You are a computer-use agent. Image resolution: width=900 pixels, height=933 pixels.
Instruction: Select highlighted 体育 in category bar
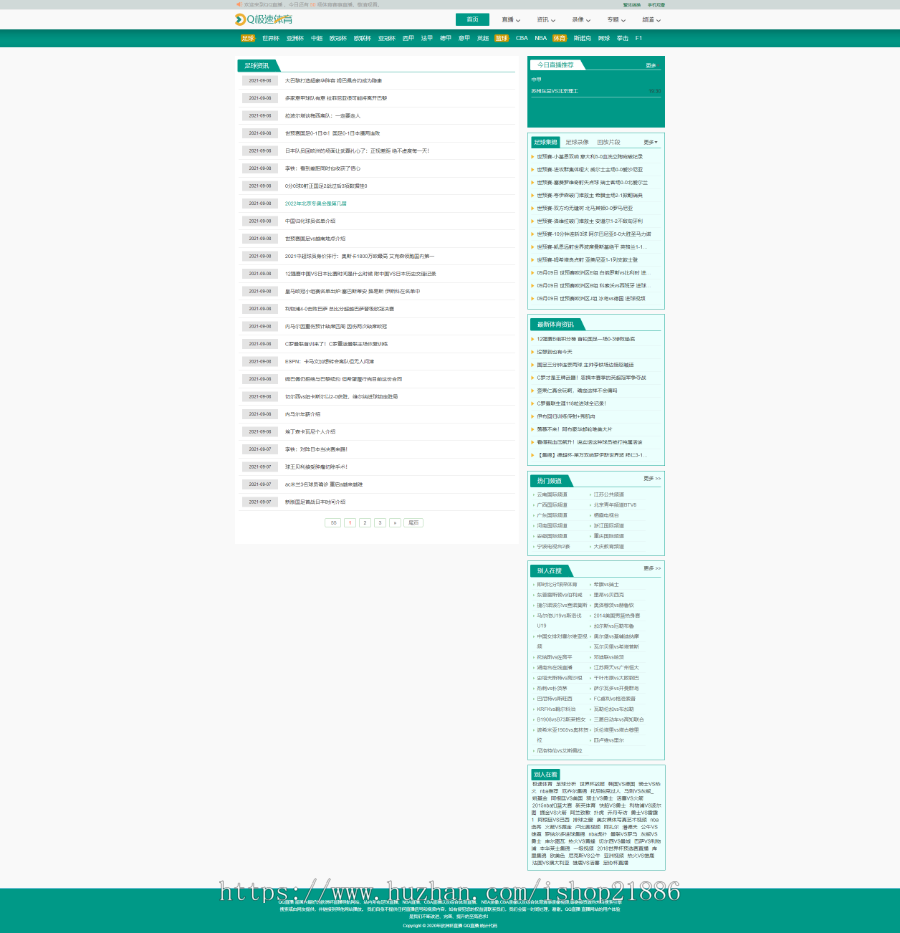[560, 38]
